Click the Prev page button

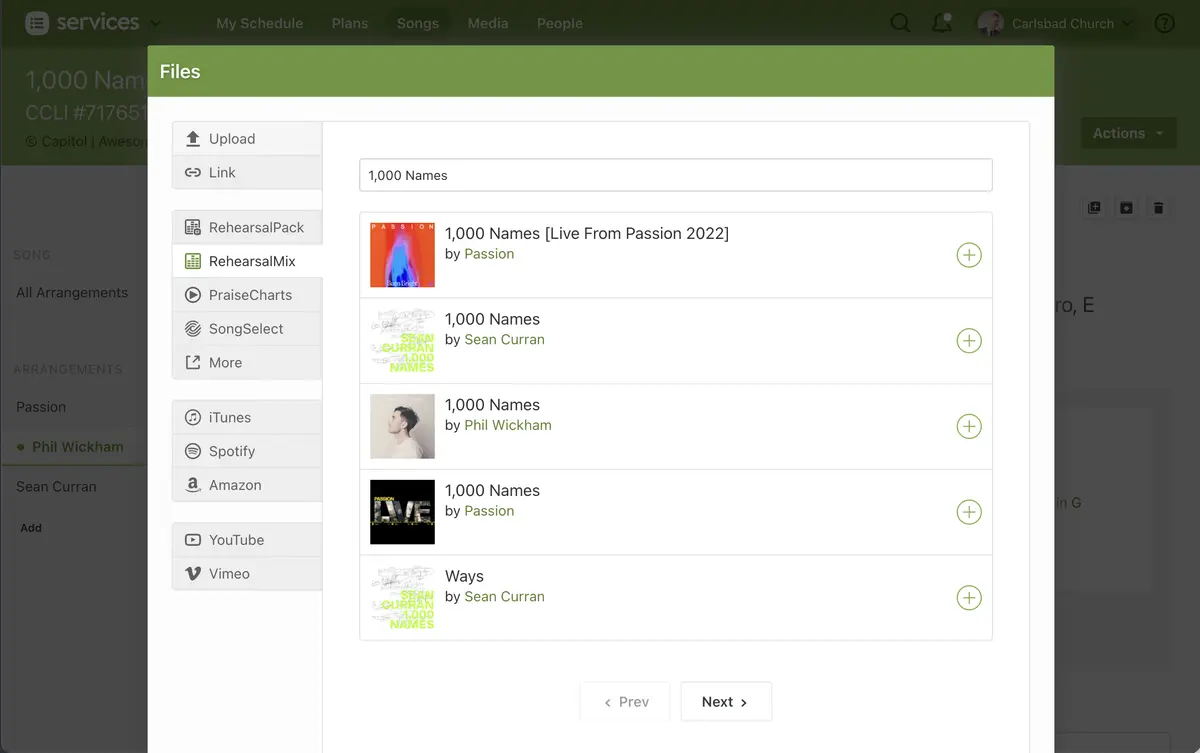point(626,702)
